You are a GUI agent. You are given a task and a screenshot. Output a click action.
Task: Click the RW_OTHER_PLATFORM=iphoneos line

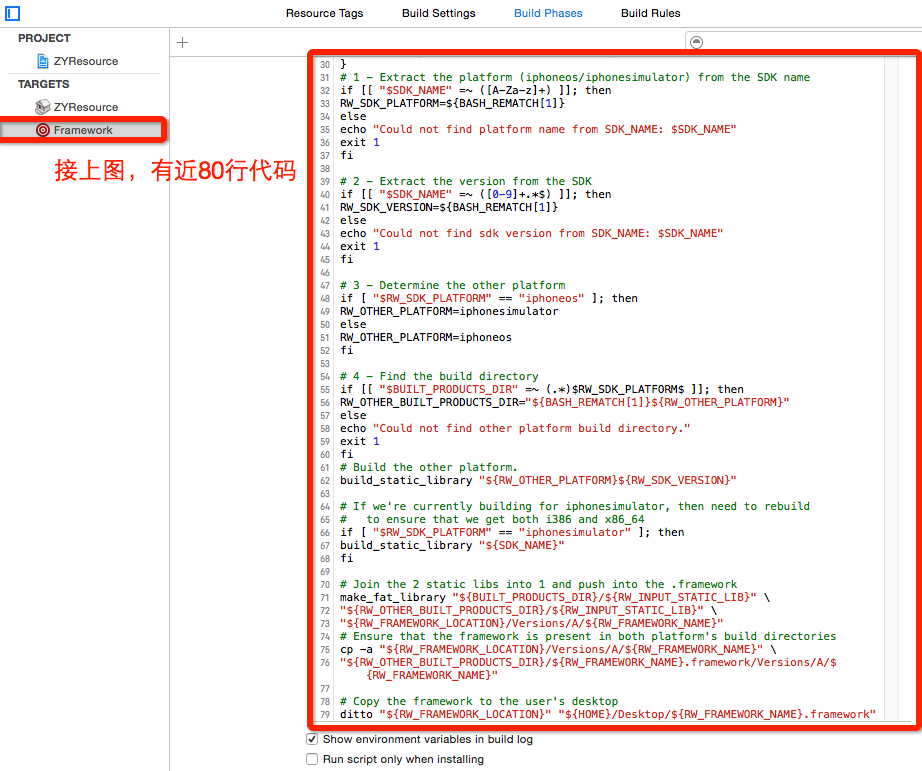click(x=426, y=337)
